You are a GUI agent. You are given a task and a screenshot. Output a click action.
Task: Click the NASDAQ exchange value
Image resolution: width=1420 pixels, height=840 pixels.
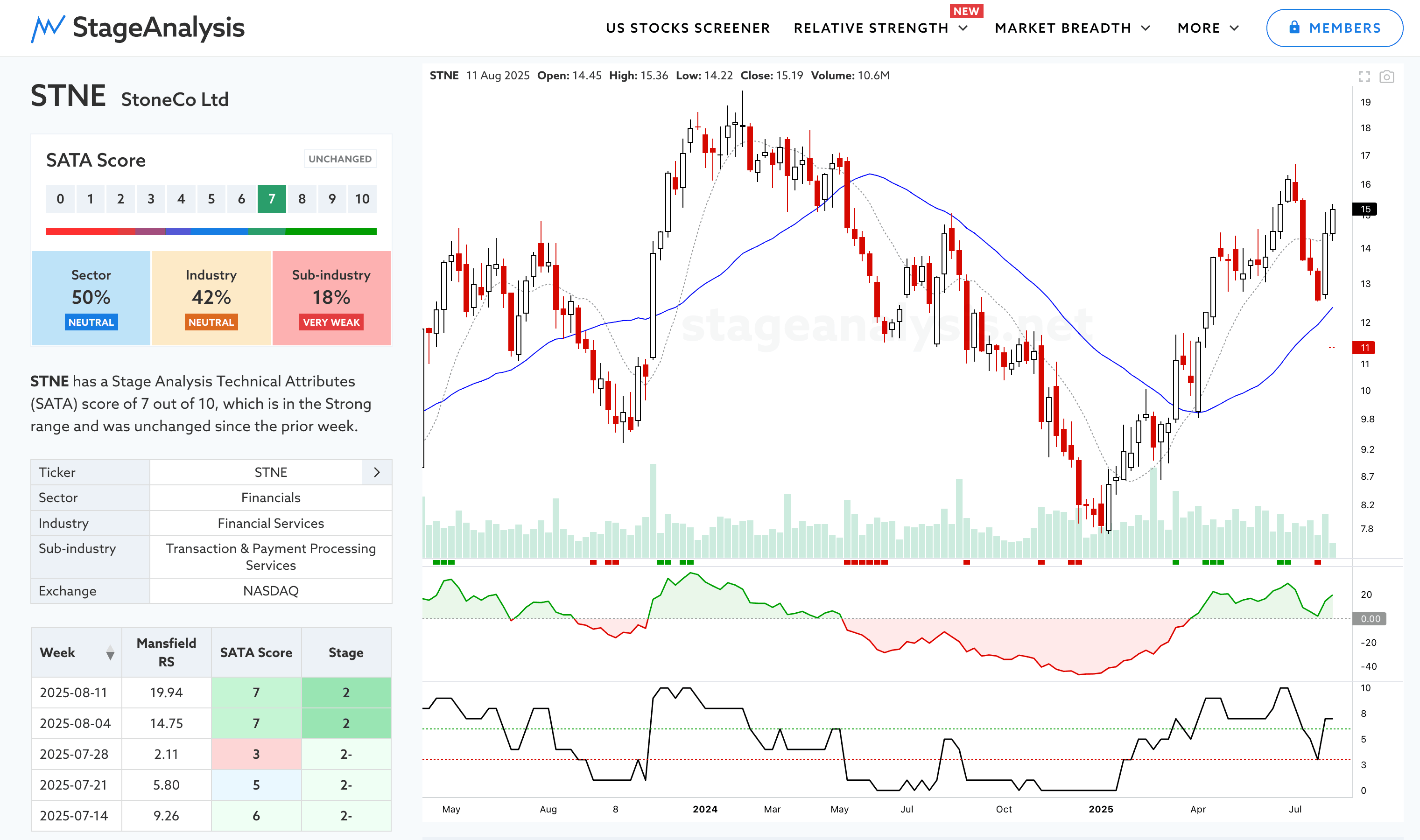pos(271,591)
